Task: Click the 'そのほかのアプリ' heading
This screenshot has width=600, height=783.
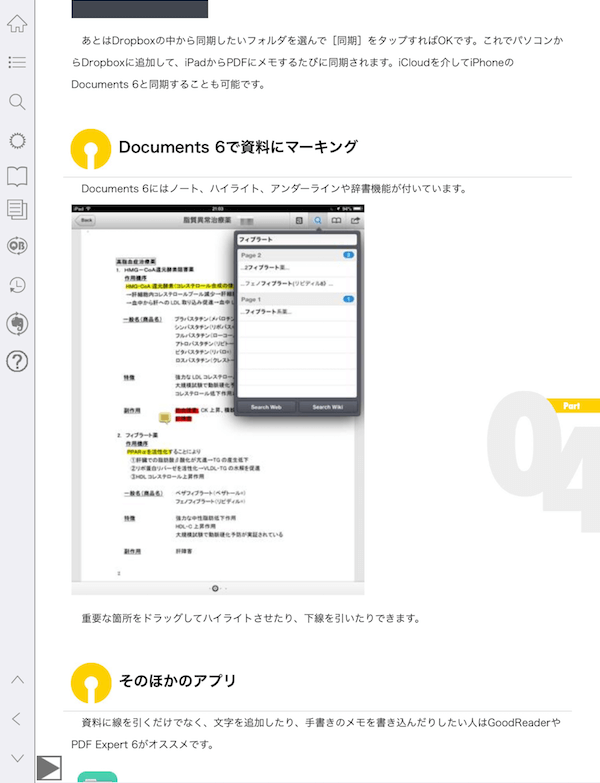Action: (x=177, y=681)
